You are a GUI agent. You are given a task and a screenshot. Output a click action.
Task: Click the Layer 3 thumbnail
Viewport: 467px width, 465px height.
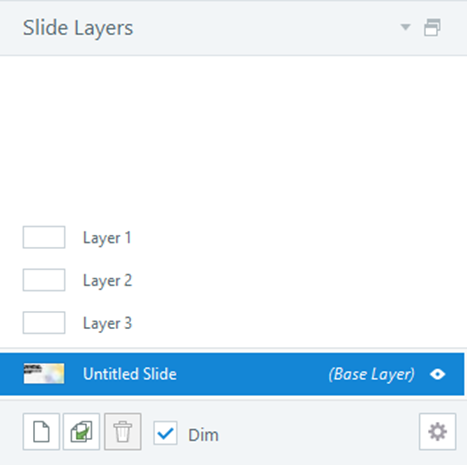tap(44, 323)
